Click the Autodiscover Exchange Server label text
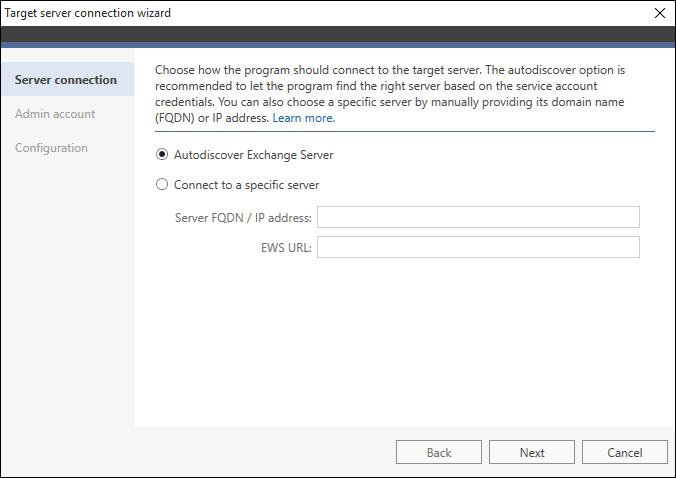The height and width of the screenshot is (478, 676). [254, 155]
